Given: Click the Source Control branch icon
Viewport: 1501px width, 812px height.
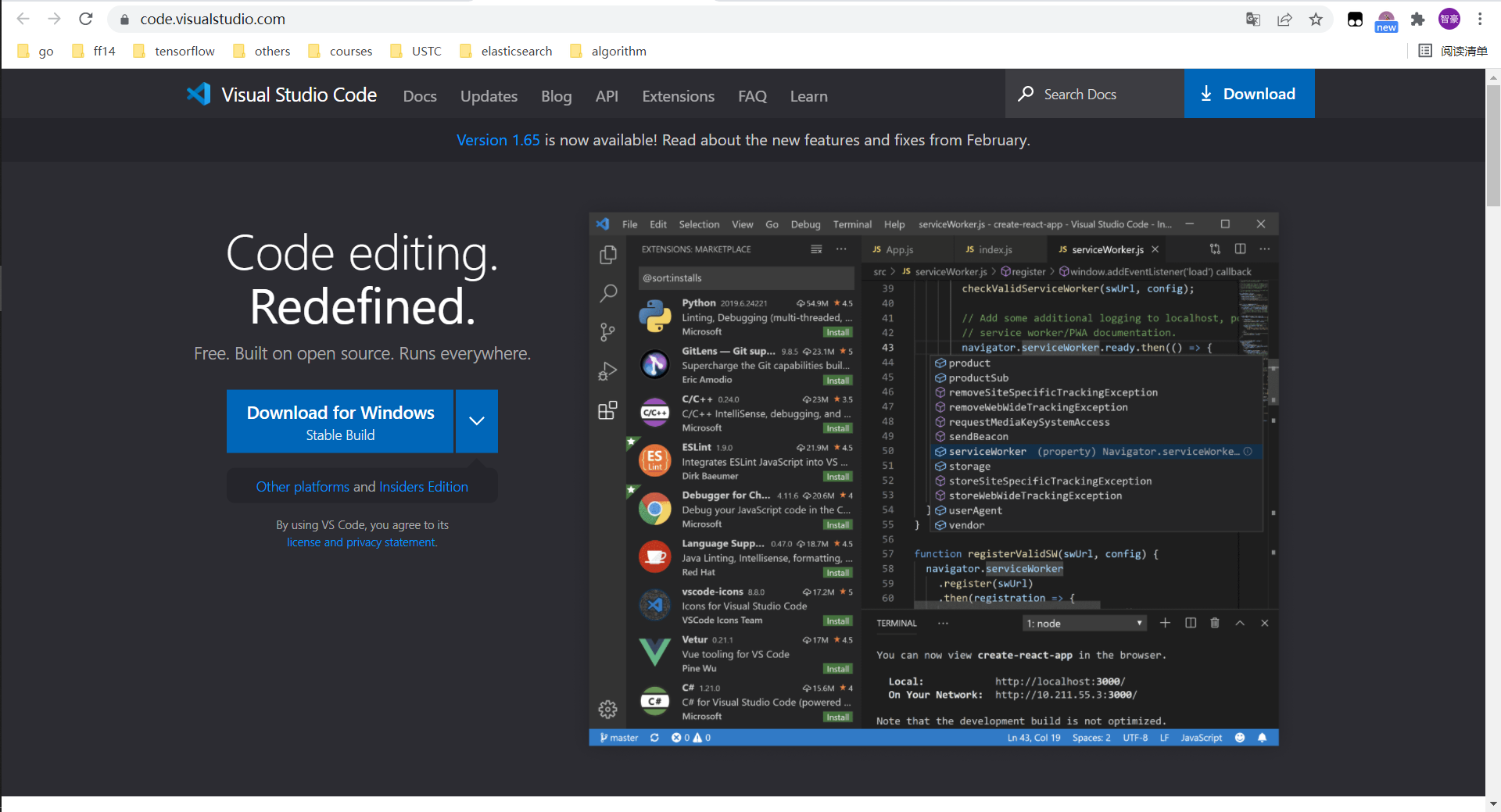Looking at the screenshot, I should [607, 332].
